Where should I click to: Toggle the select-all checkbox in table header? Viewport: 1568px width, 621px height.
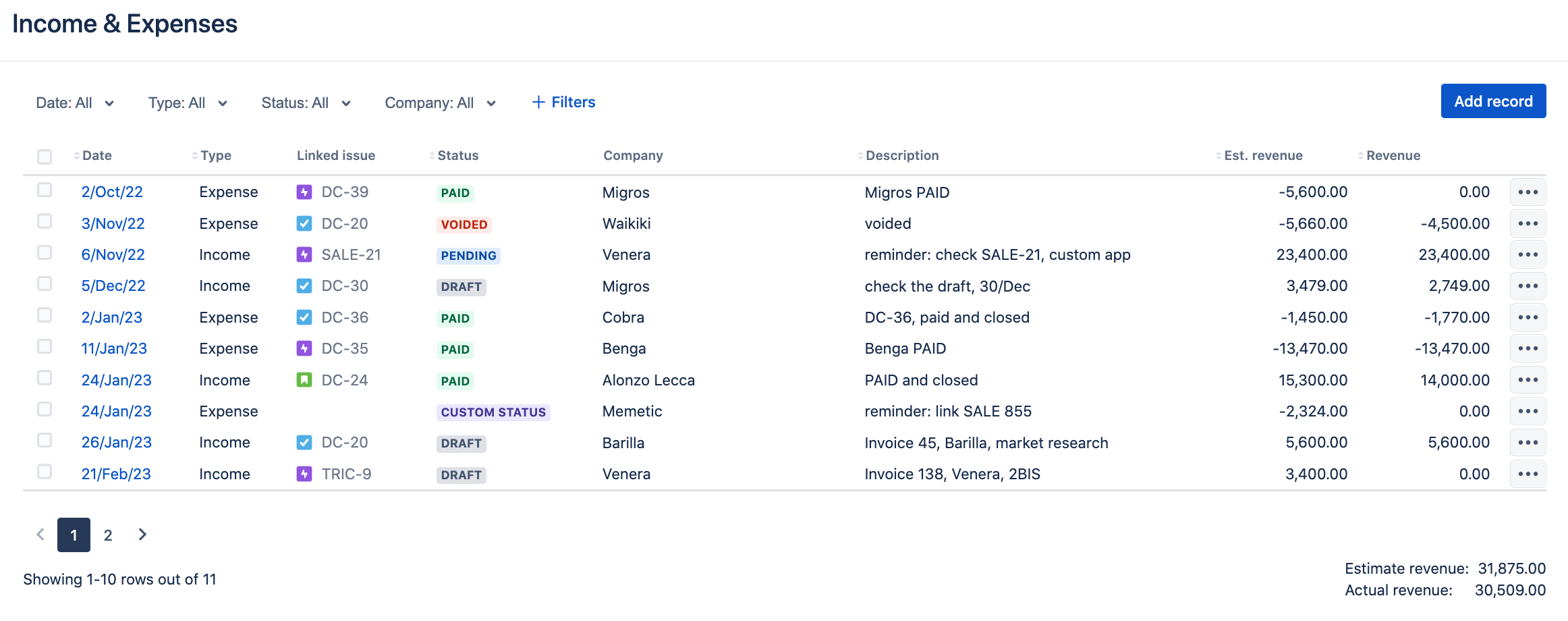(x=45, y=157)
